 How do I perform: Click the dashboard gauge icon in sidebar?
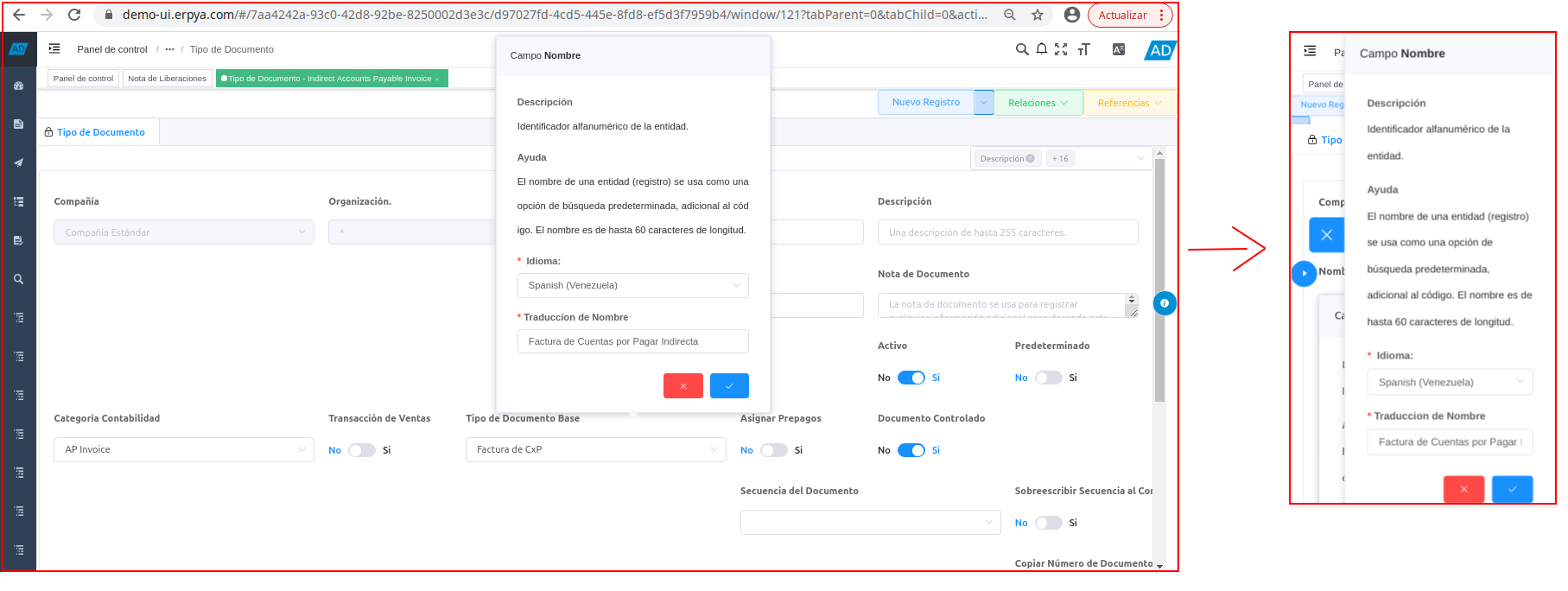(x=18, y=86)
